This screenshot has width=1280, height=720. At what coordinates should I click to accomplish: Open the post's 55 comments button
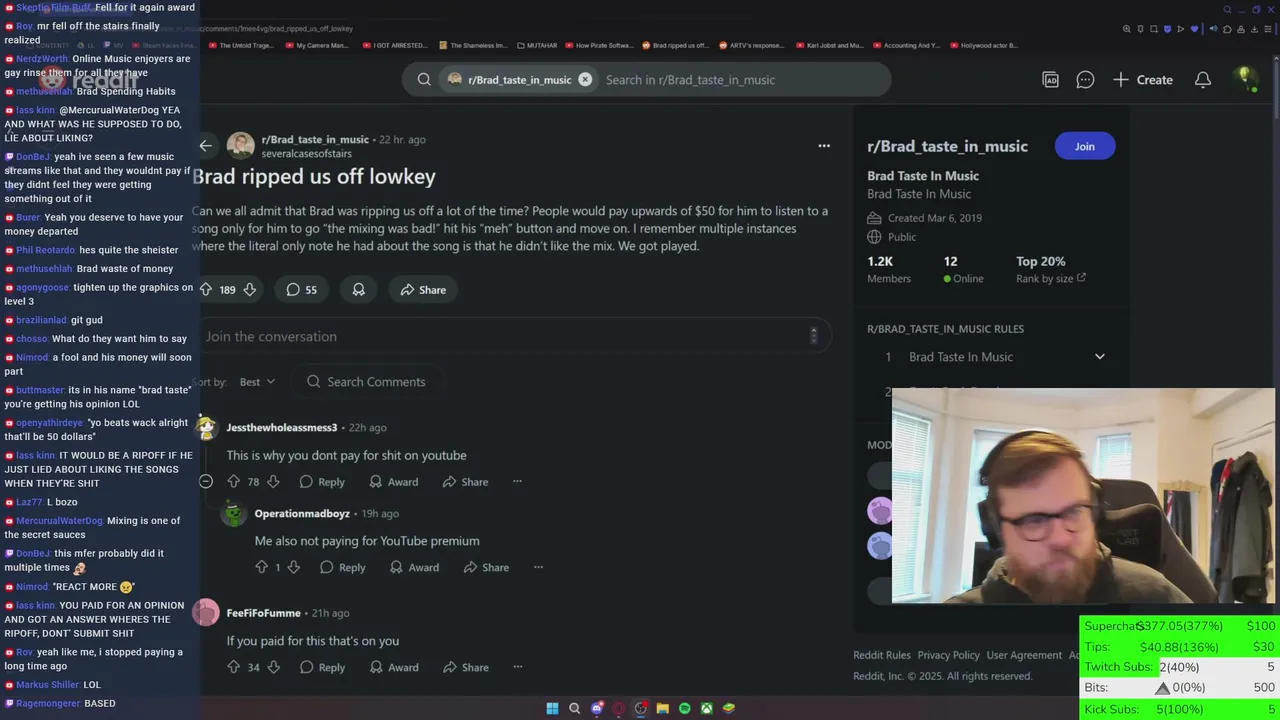tap(302, 290)
